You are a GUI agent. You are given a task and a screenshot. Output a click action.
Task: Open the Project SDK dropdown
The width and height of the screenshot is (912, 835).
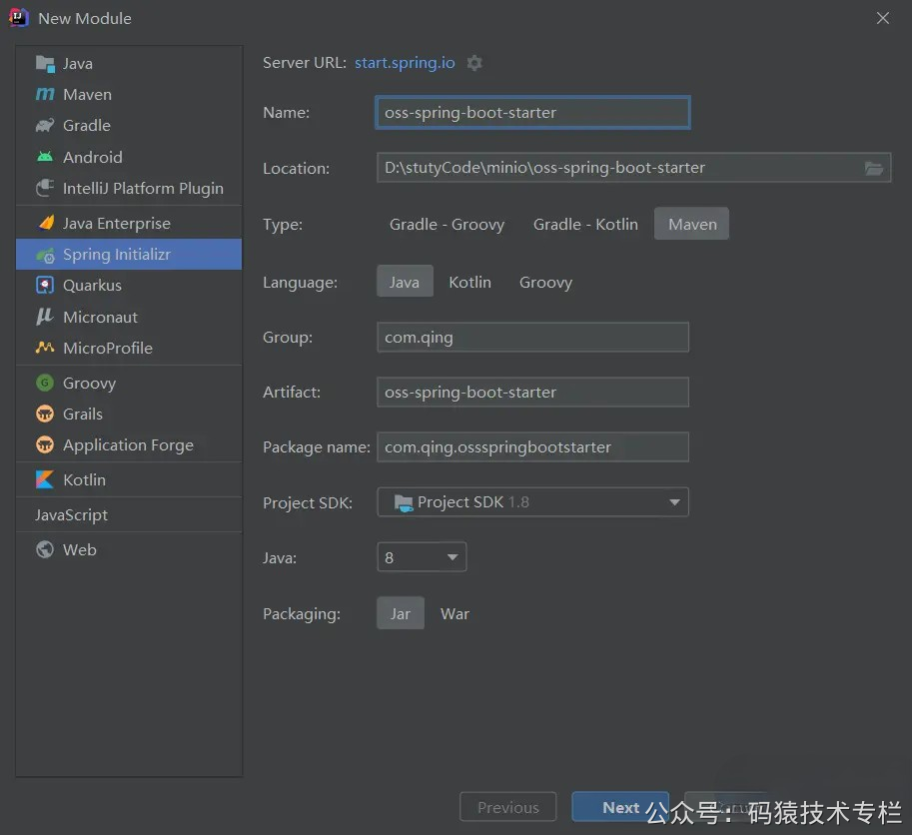click(533, 502)
